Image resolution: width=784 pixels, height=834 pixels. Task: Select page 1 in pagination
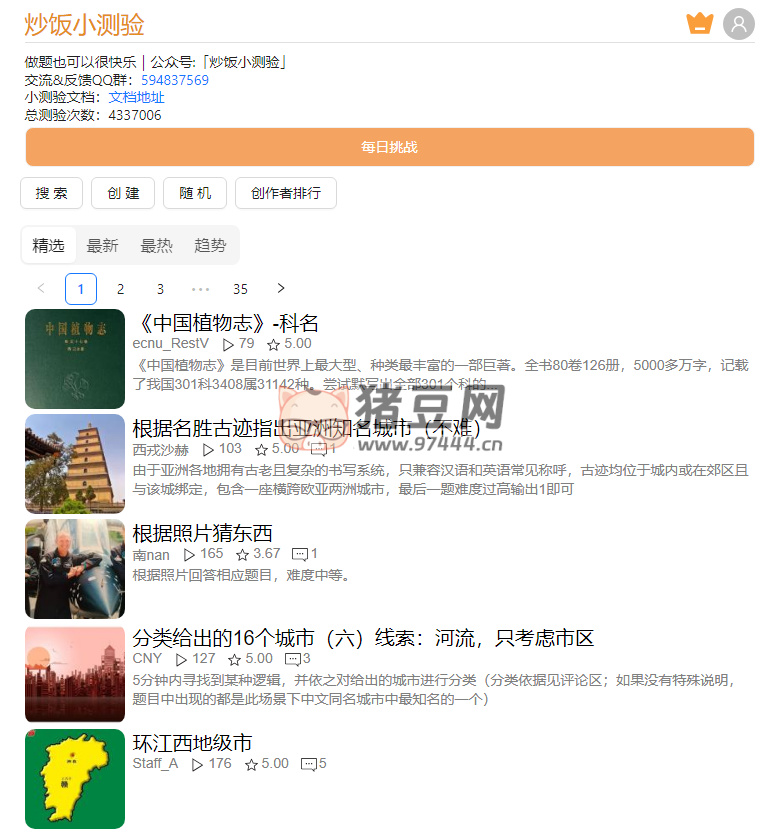click(81, 289)
